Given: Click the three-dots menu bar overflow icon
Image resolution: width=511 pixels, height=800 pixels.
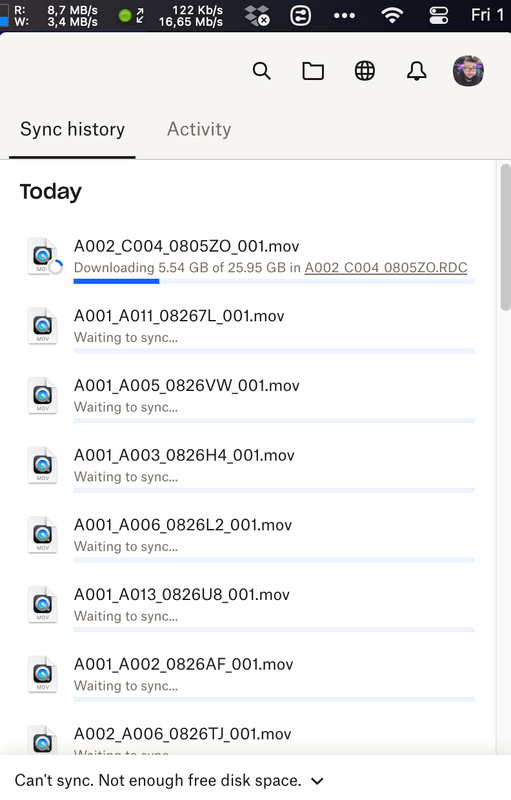Looking at the screenshot, I should point(344,16).
